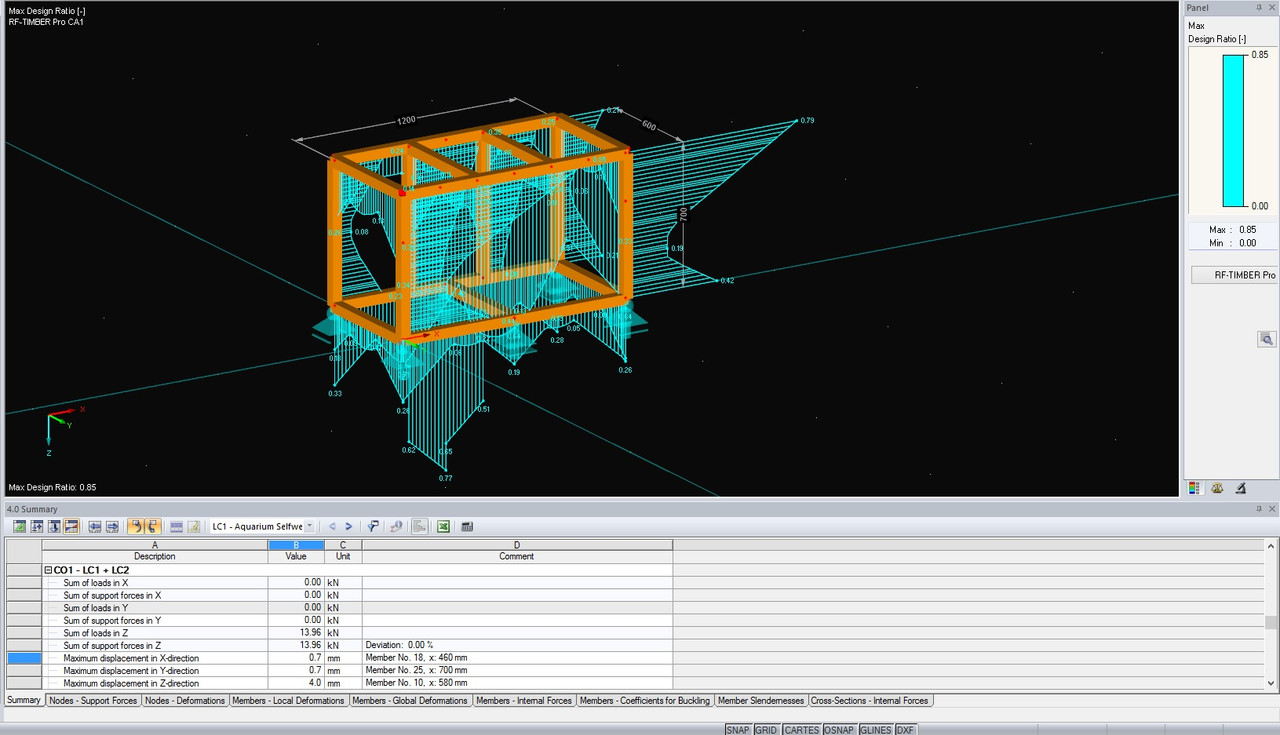Open the LC1 - Aquarium Selfweight dropdown
Viewport: 1280px width, 735px height.
309,526
